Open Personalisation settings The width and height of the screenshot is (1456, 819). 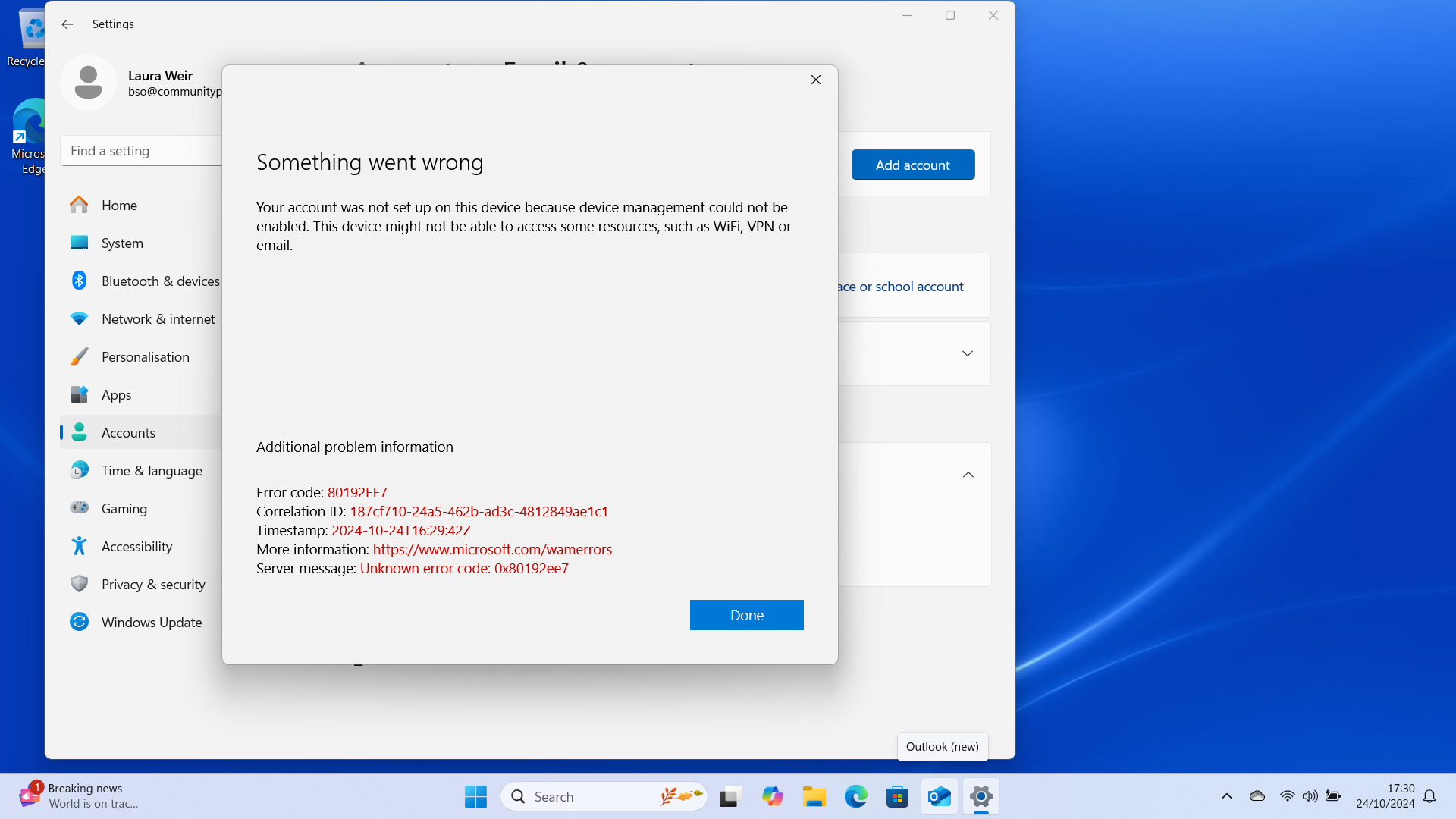click(x=141, y=357)
